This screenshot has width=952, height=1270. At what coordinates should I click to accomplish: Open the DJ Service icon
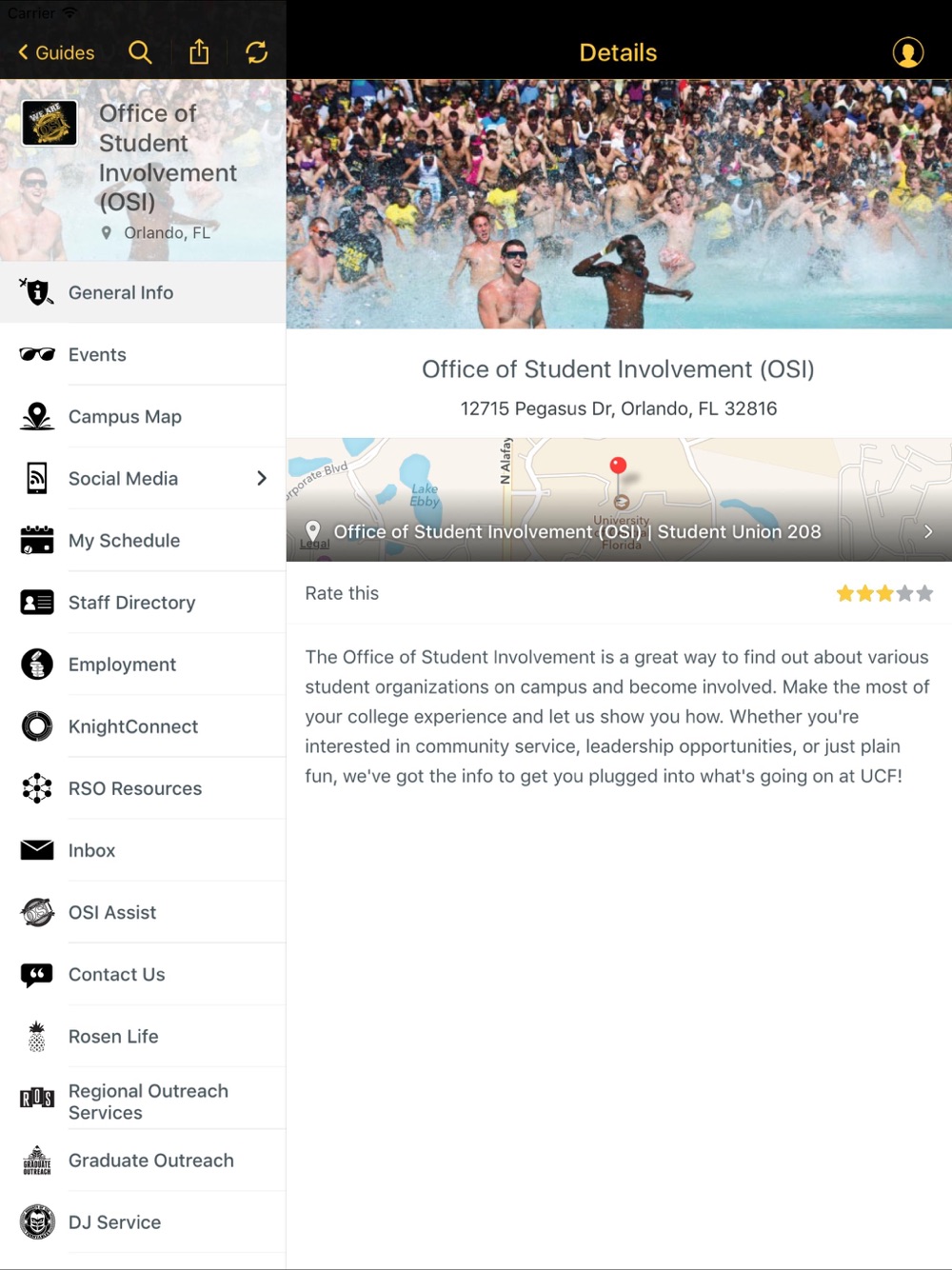click(x=37, y=1221)
